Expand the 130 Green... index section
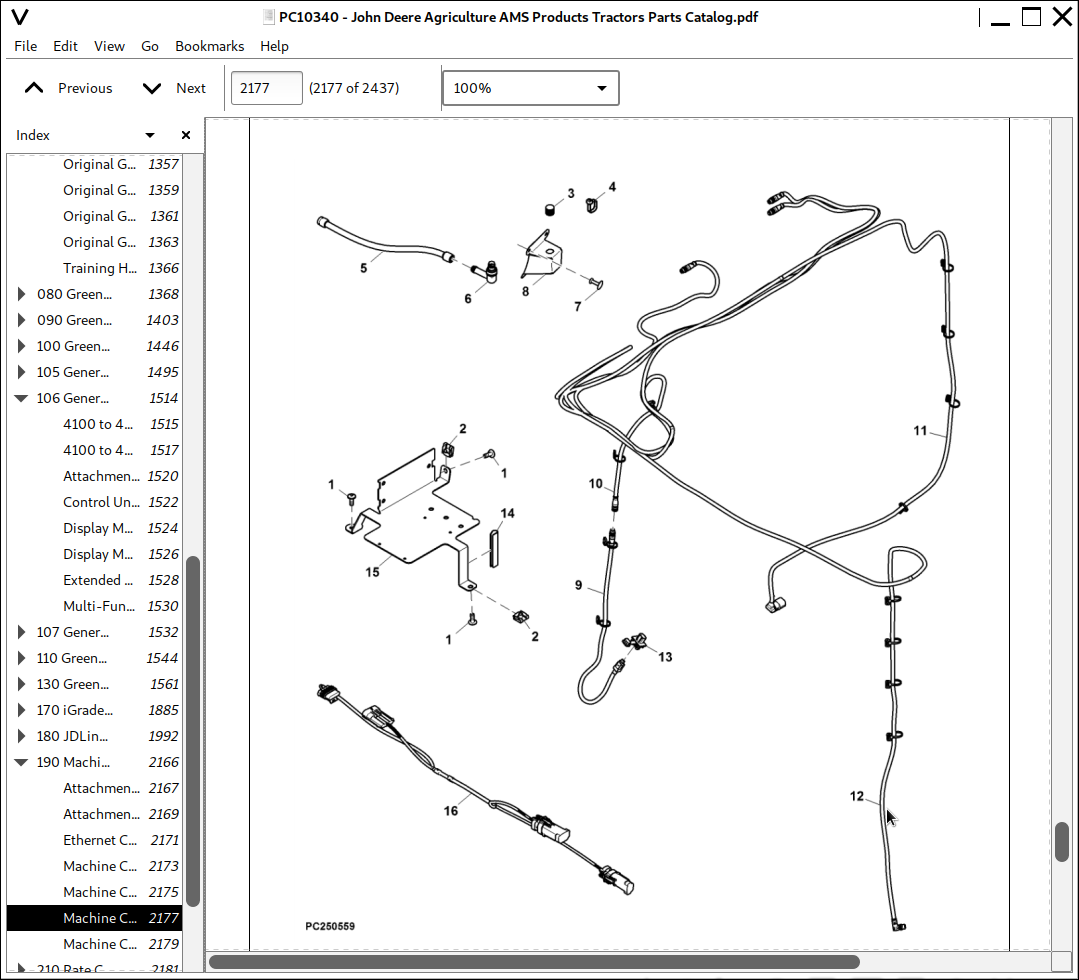1079x980 pixels. click(x=21, y=684)
